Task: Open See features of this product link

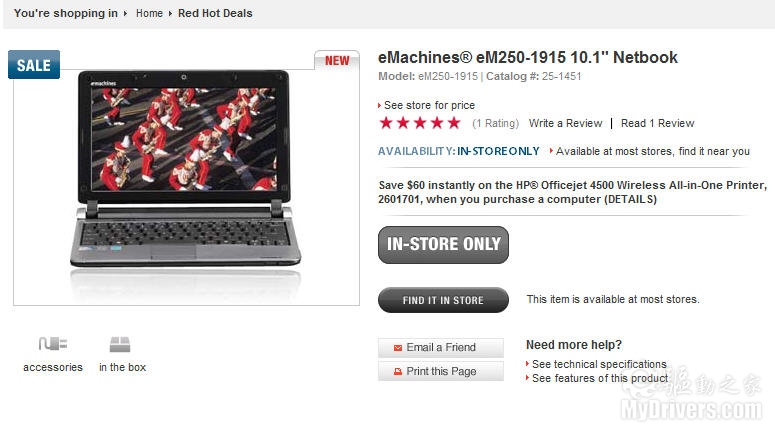Action: pyautogui.click(x=600, y=378)
